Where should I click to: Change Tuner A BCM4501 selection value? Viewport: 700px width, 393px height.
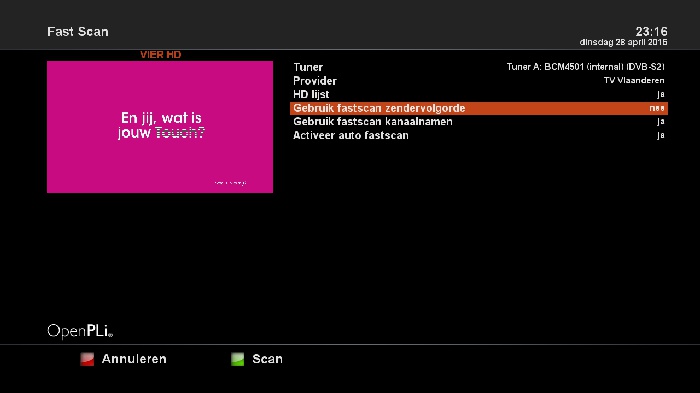point(585,67)
